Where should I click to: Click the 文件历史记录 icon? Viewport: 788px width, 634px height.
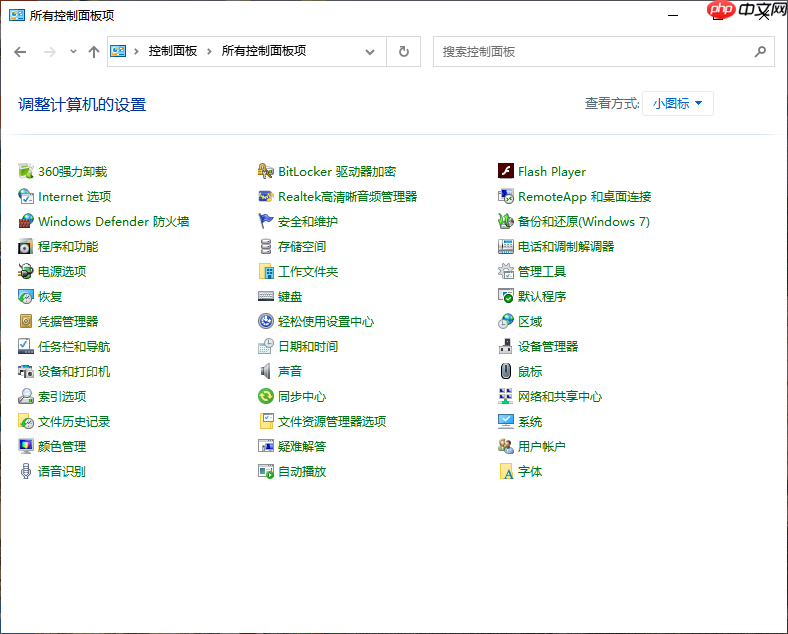[x=26, y=421]
